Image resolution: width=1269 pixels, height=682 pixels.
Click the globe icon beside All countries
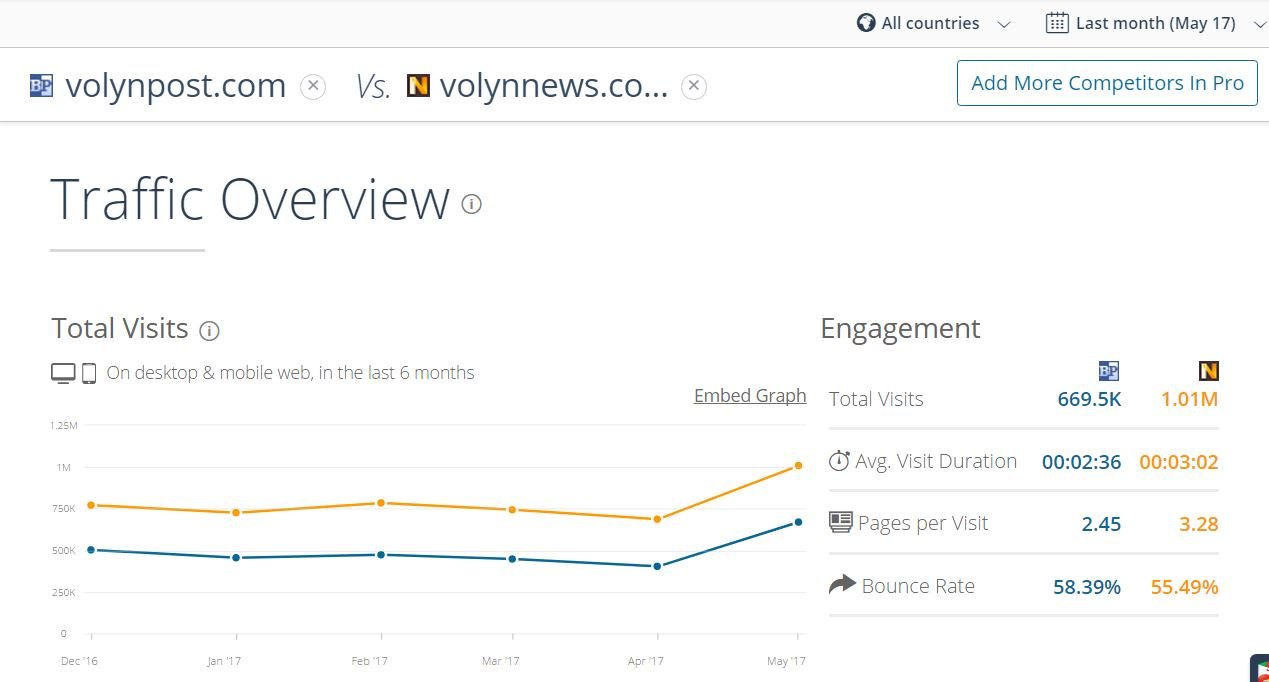point(866,23)
